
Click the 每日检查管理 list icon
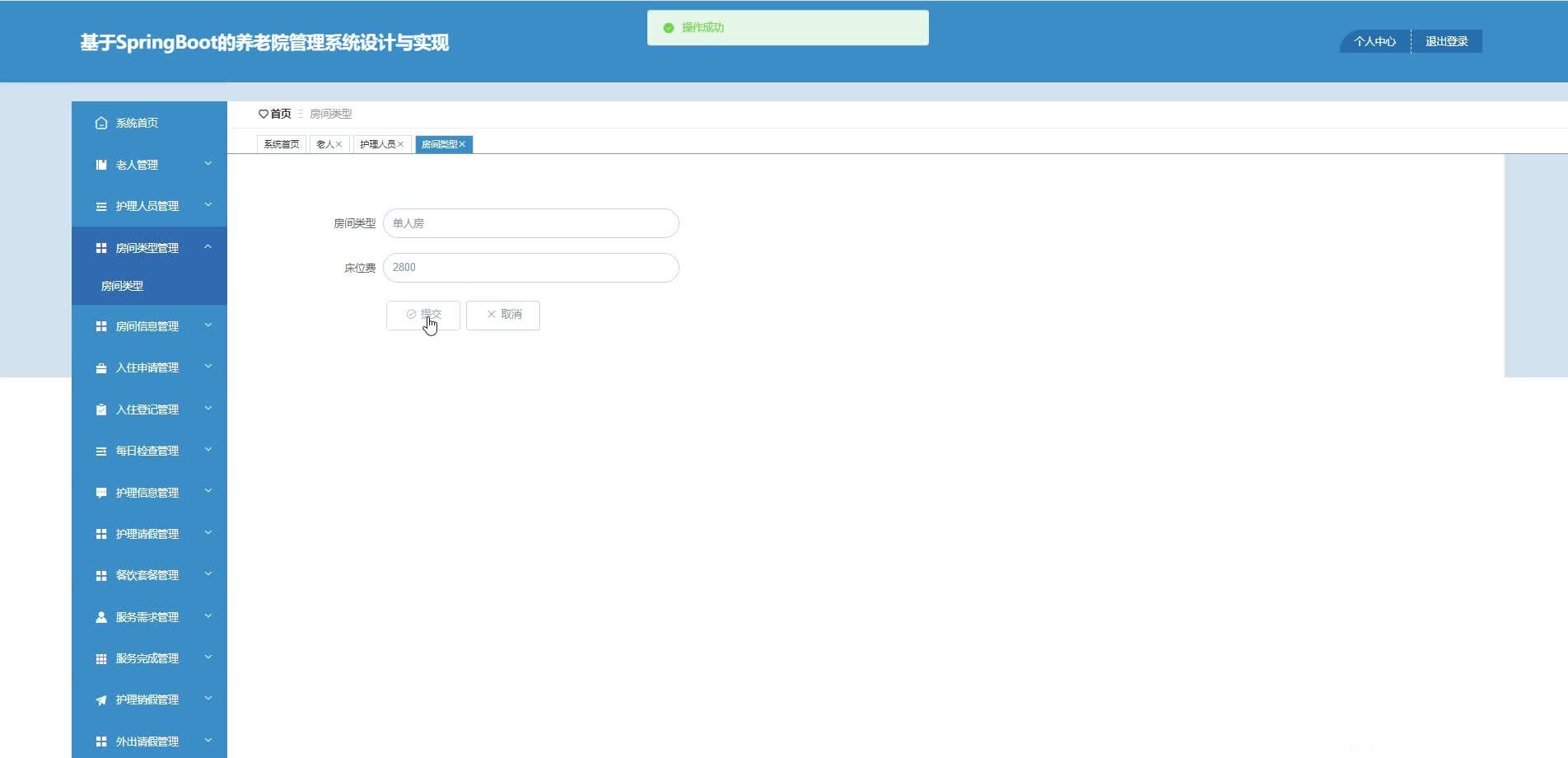[x=101, y=451]
